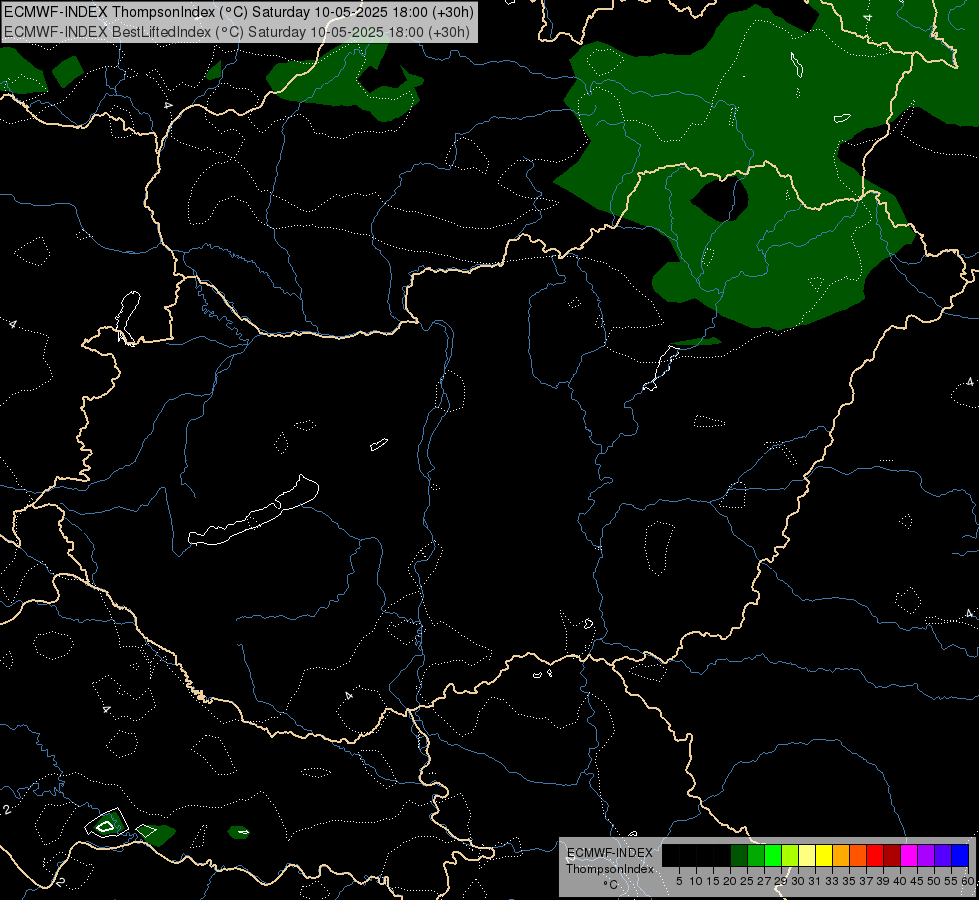
Task: Select the bright green 27–29 legend swatch
Action: (x=773, y=855)
